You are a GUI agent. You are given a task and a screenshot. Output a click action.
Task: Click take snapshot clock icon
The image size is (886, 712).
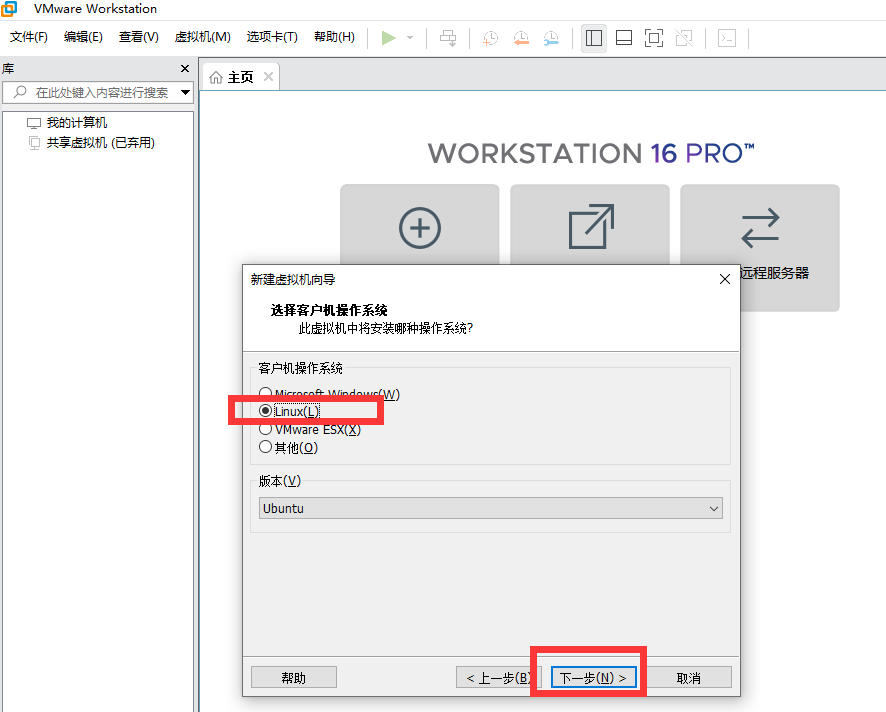coord(490,38)
